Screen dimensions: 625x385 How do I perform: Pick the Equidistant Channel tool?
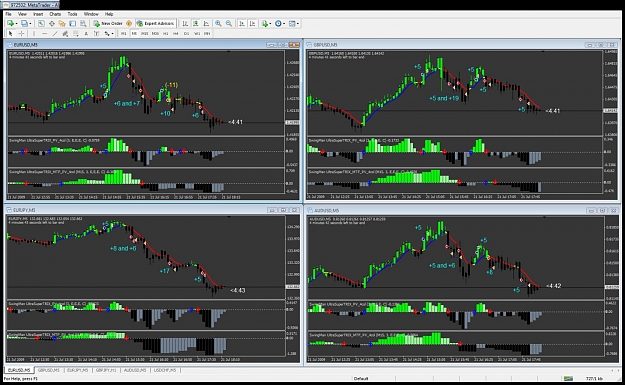pyautogui.click(x=65, y=33)
